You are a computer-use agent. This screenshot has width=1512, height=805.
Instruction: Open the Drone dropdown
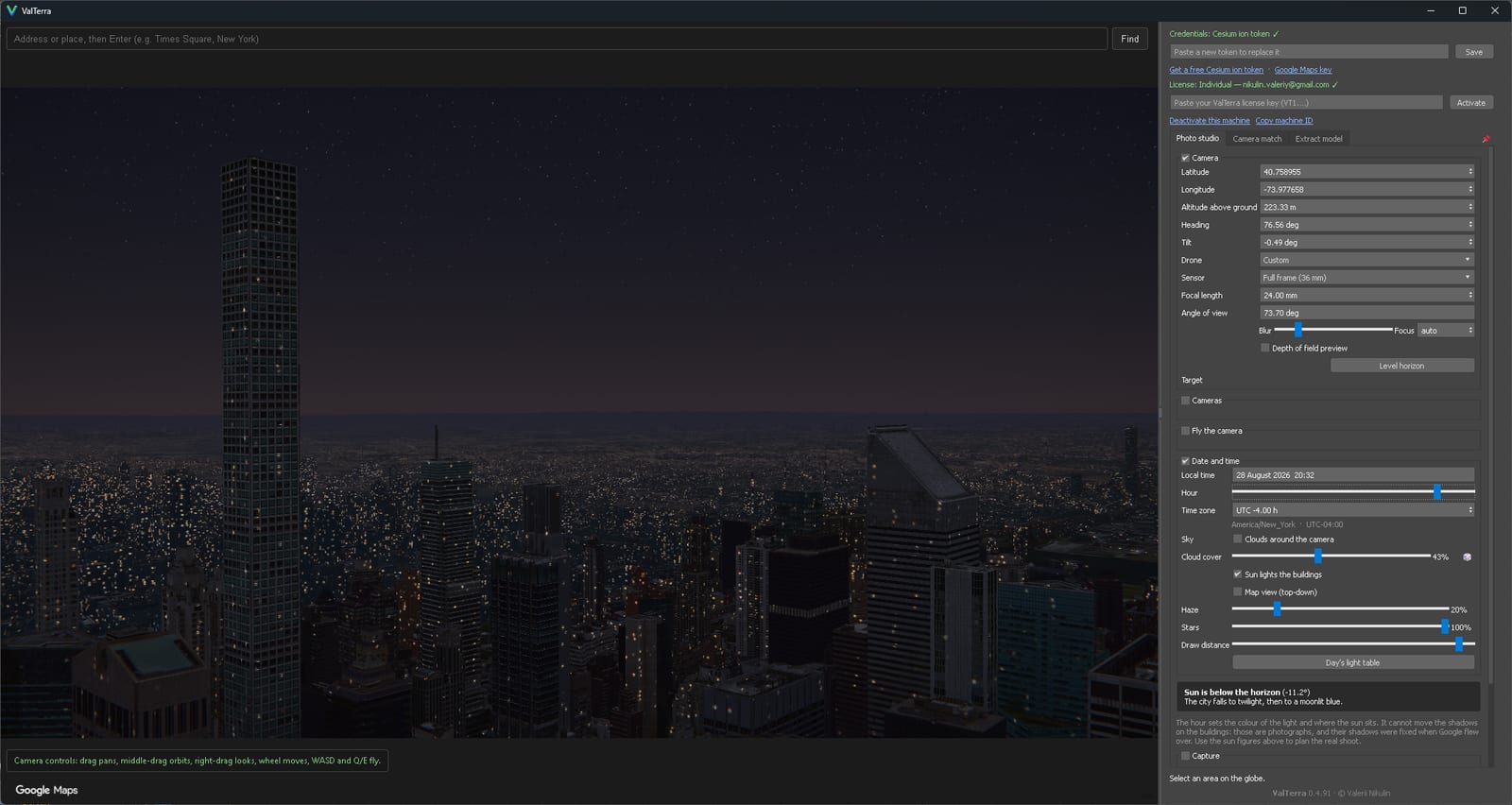pyautogui.click(x=1367, y=260)
